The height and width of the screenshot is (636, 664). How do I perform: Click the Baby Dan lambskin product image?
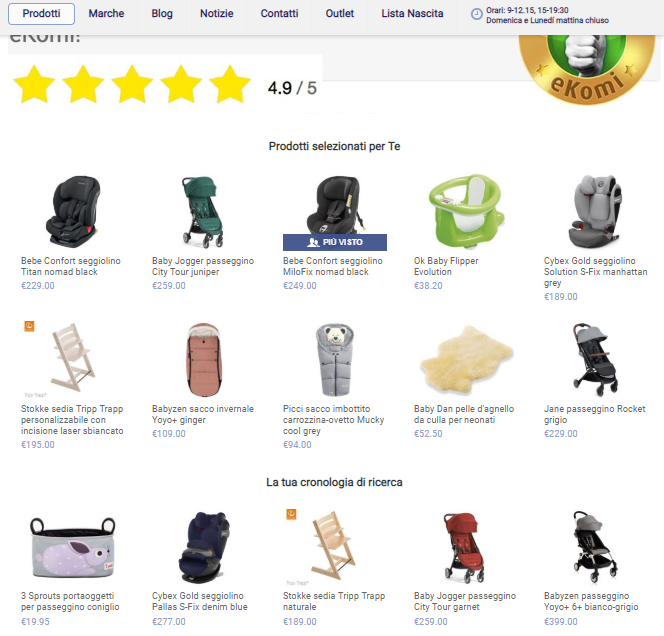pos(466,359)
